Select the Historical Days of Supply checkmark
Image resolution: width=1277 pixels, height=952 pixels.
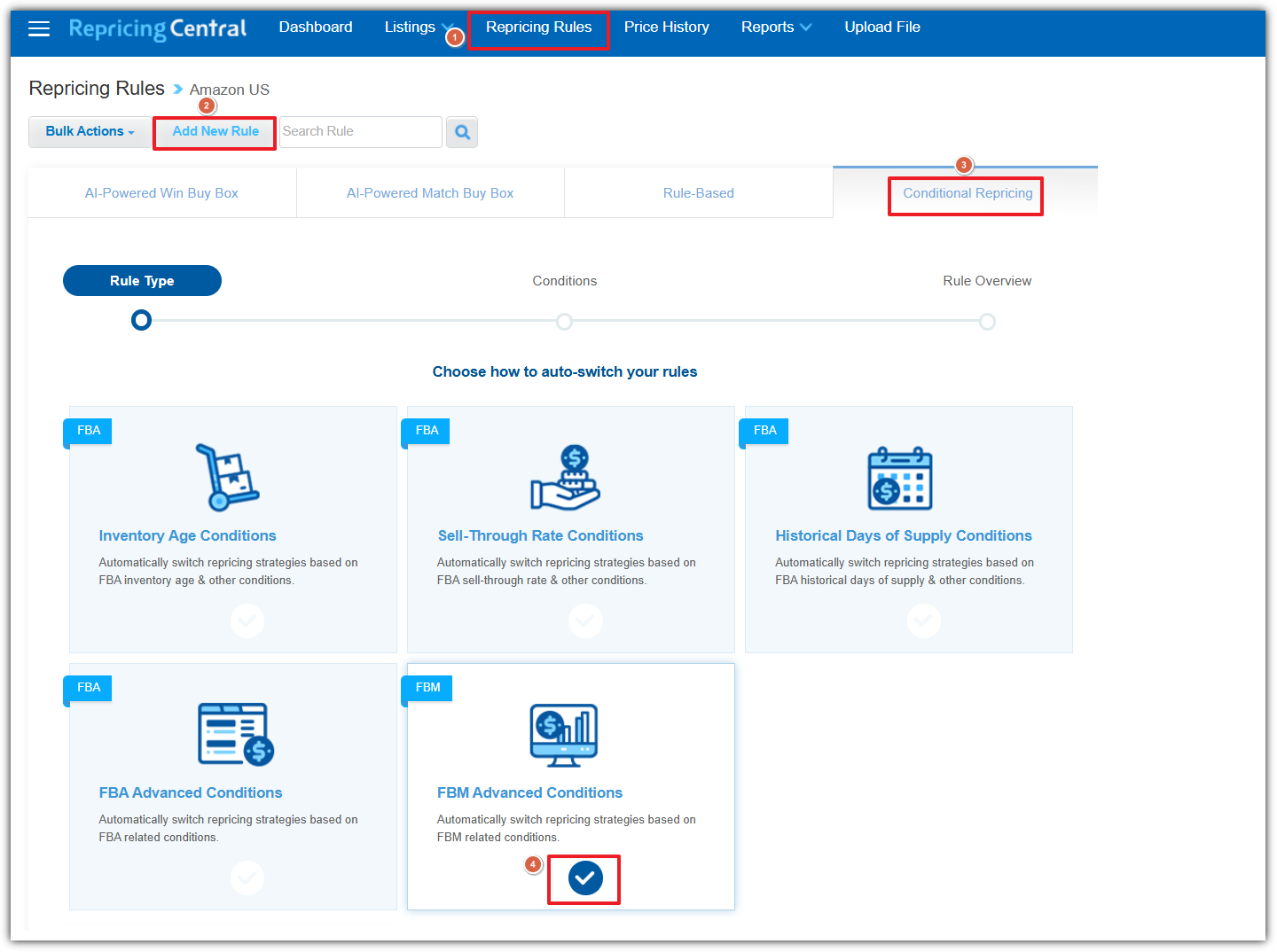coord(924,620)
